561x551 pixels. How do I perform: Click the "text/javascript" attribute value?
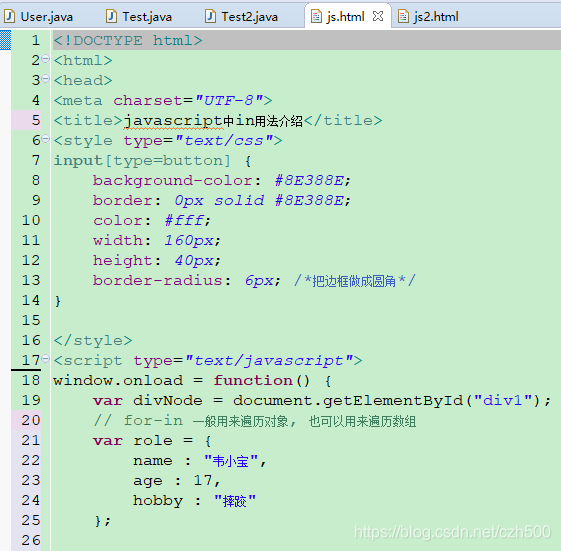(x=269, y=361)
